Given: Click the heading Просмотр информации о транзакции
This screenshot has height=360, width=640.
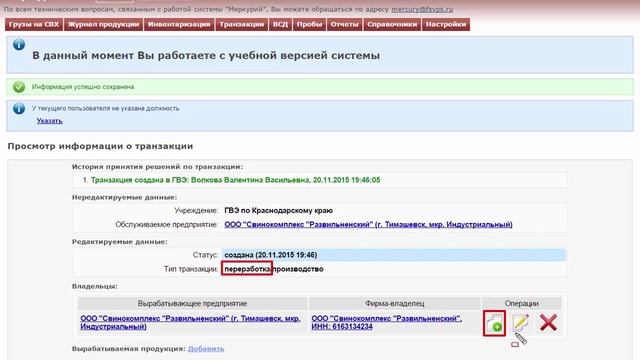Looking at the screenshot, I should 100,146.
